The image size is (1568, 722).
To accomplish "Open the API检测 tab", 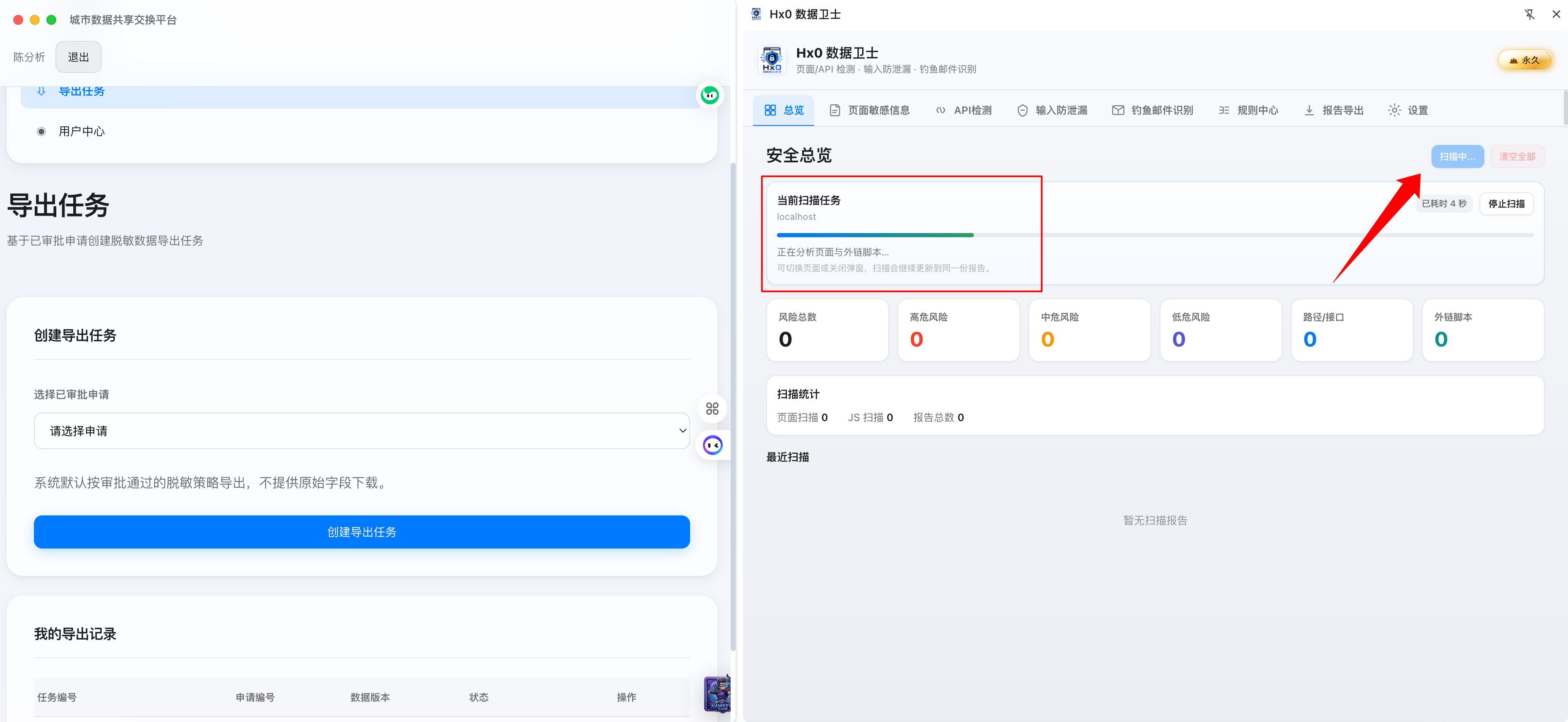I will [x=964, y=110].
